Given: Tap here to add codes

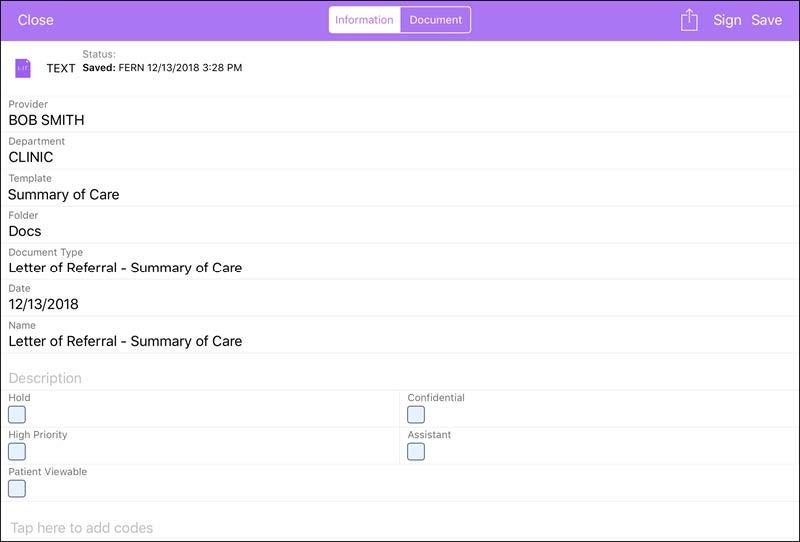Looking at the screenshot, I should coord(82,527).
